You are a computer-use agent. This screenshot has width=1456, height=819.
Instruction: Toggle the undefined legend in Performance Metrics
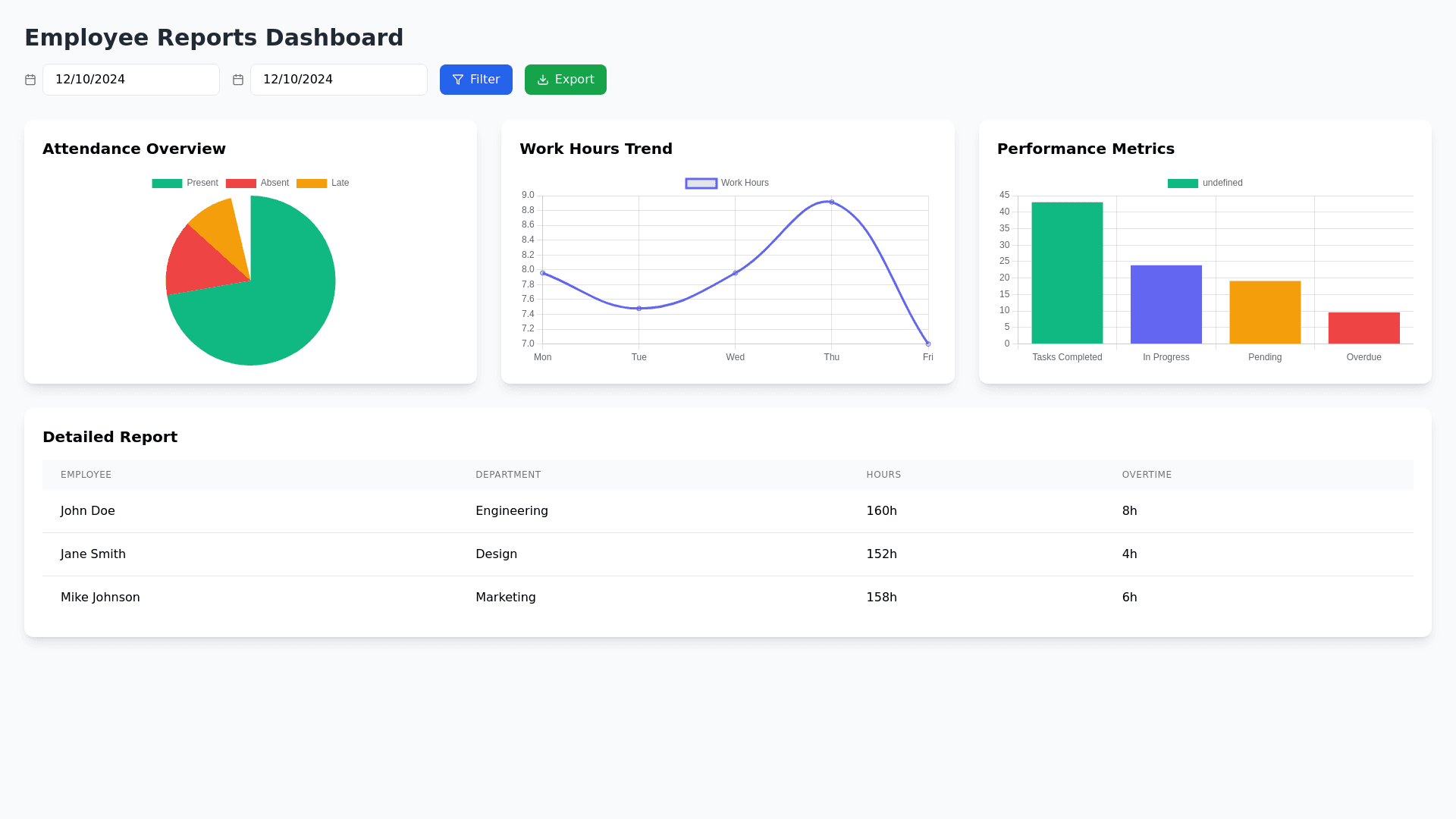click(1205, 183)
